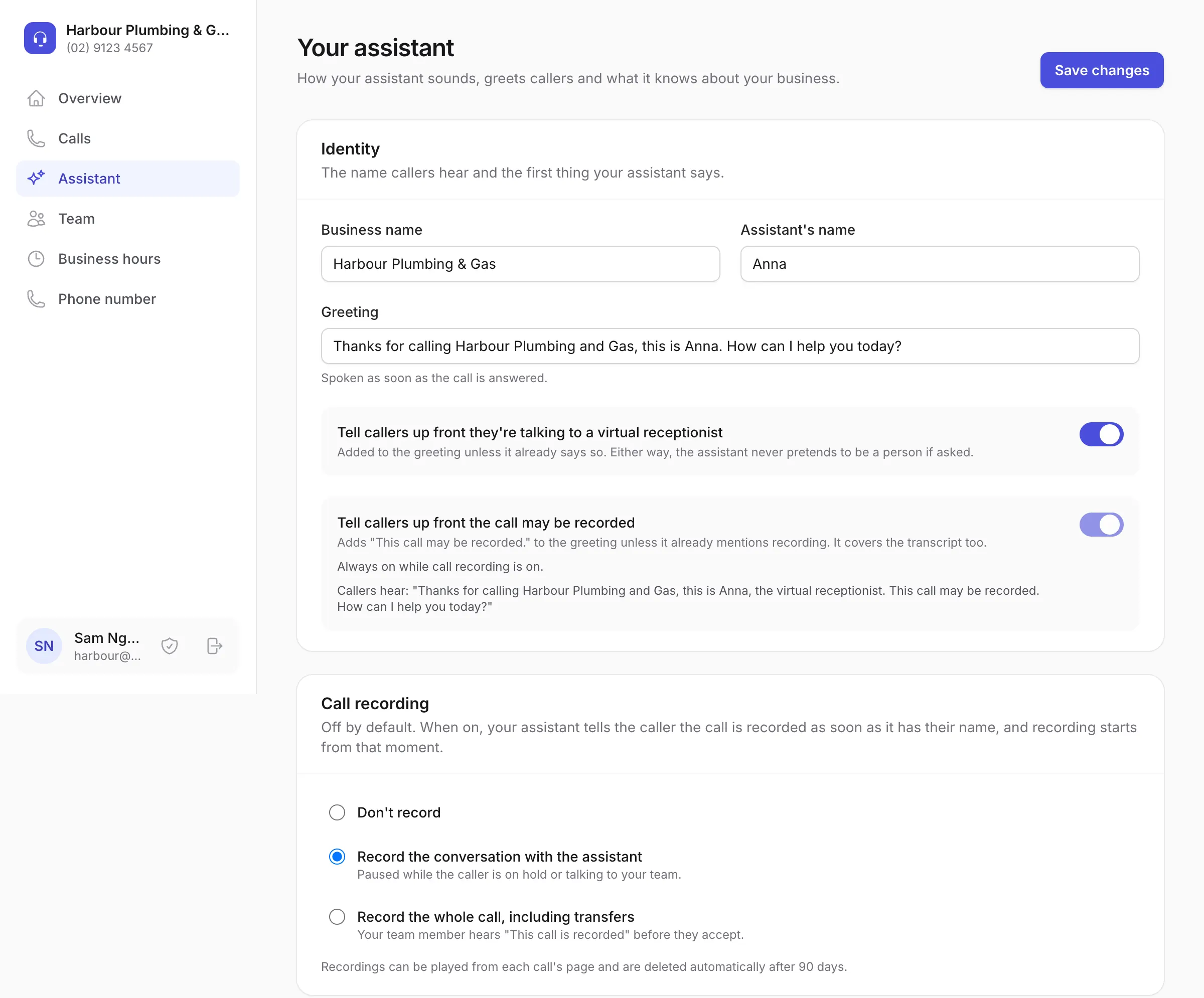Screen dimensions: 1204x998
Task: Click the Business name field
Action: click(521, 264)
